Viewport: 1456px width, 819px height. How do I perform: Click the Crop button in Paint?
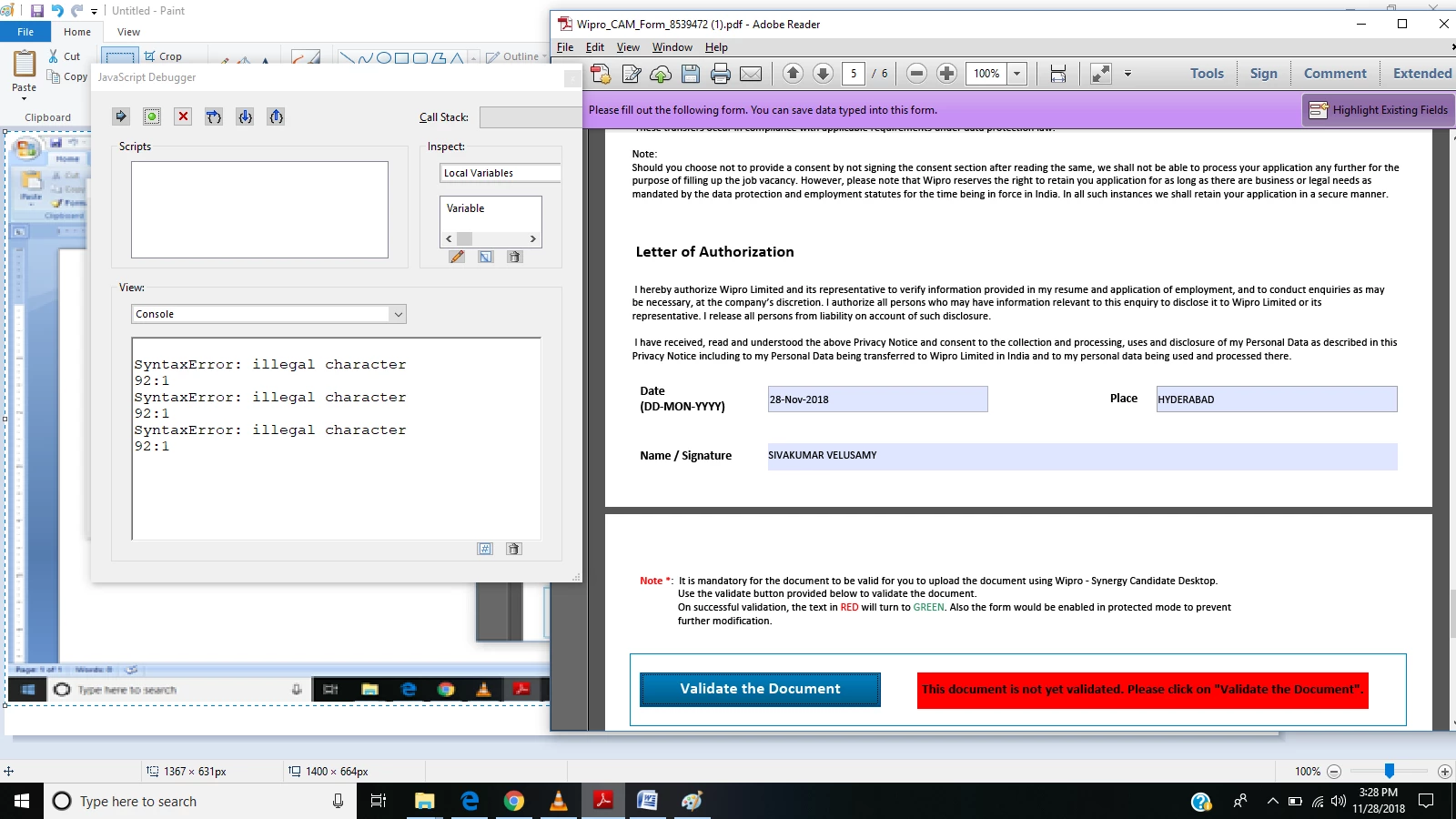[163, 56]
